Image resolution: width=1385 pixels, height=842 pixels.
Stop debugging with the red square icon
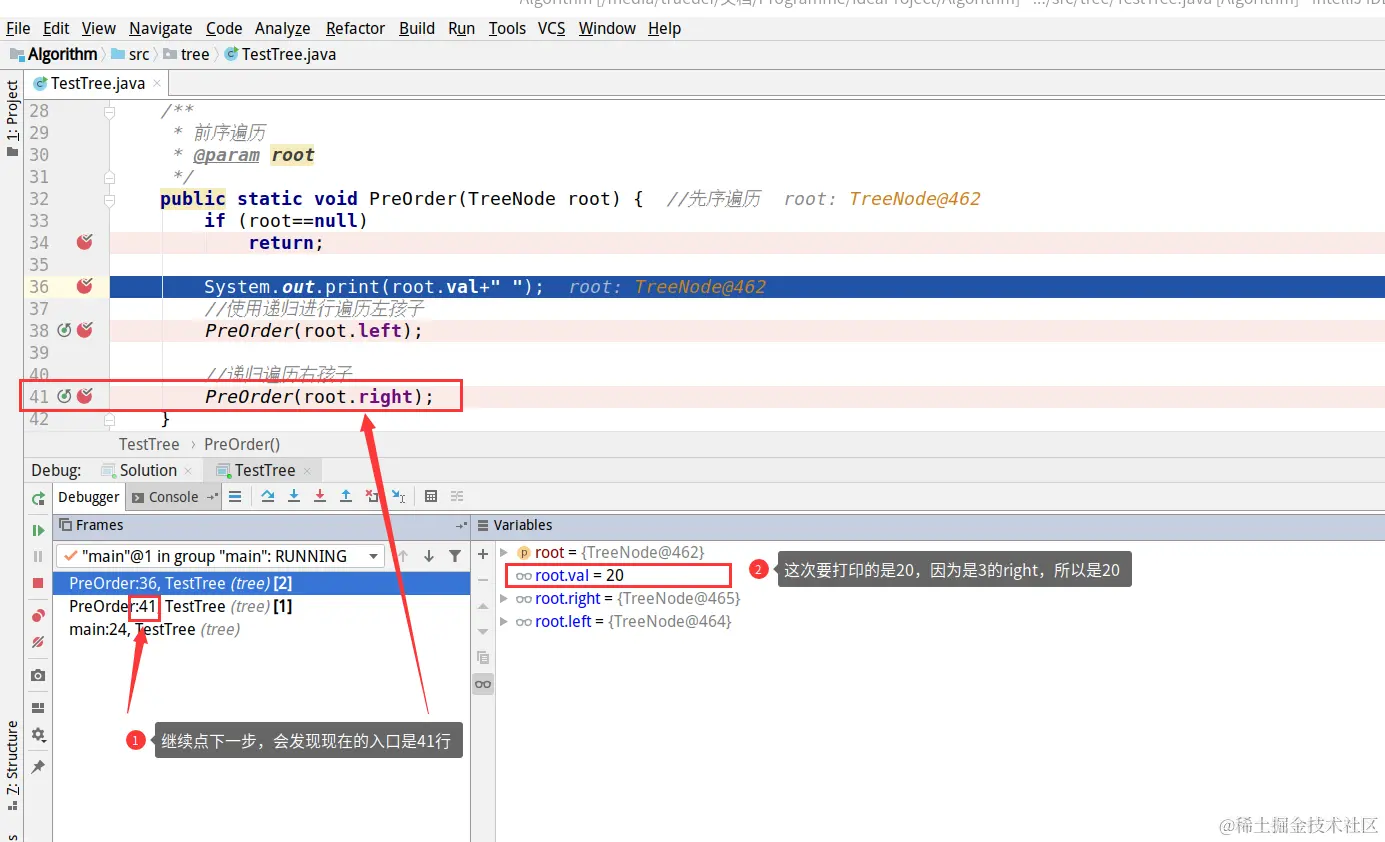click(x=38, y=582)
